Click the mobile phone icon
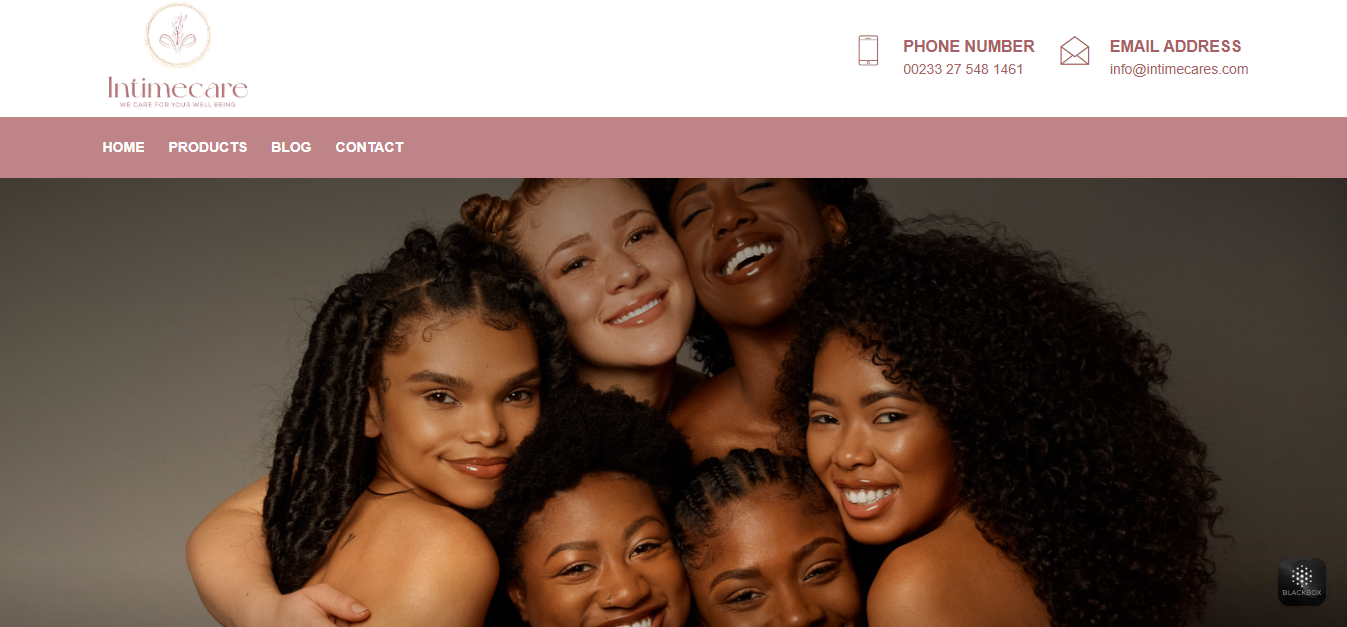Image resolution: width=1347 pixels, height=627 pixels. coord(868,51)
